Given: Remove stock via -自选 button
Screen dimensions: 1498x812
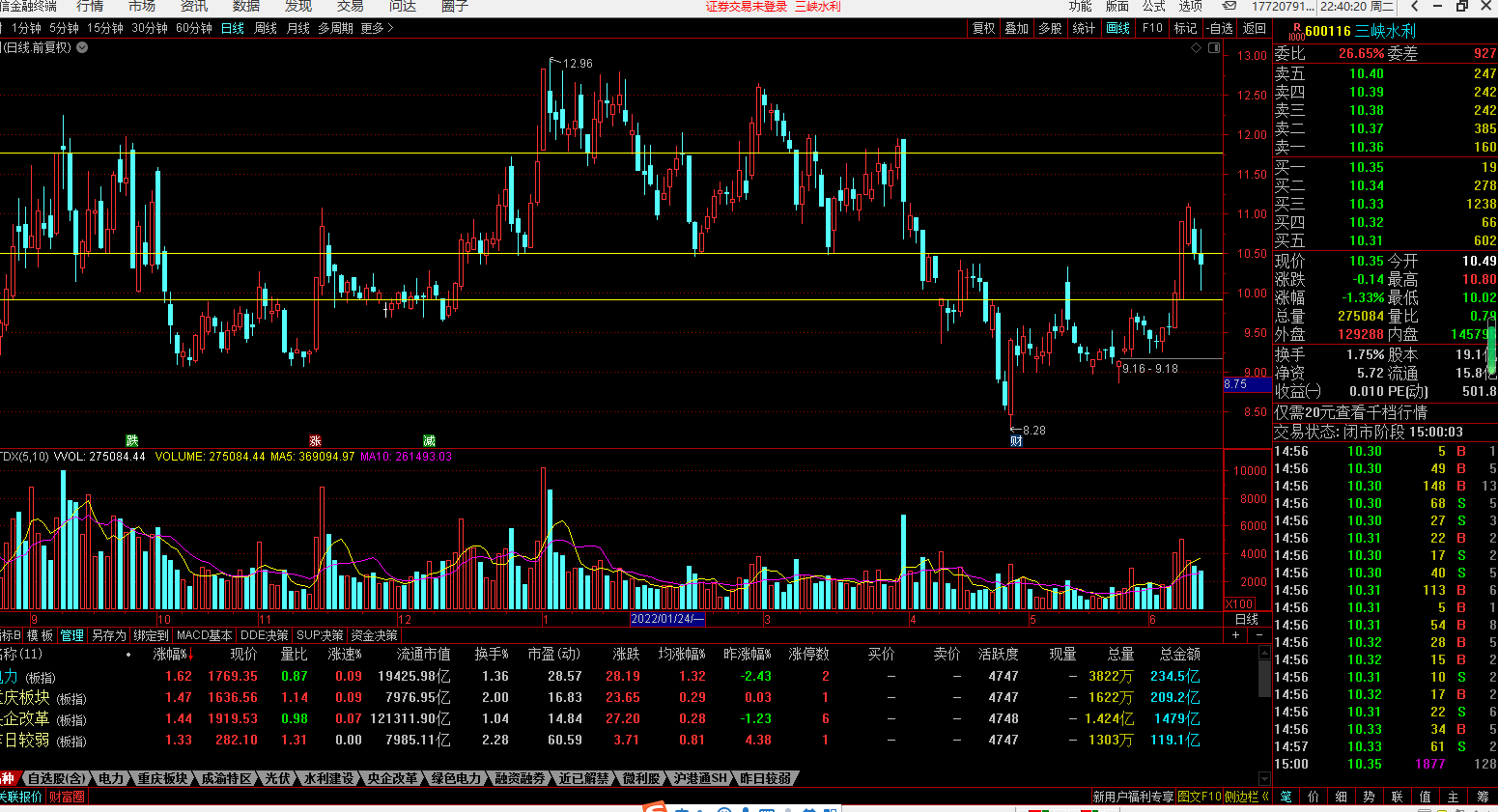Looking at the screenshot, I should [1221, 29].
